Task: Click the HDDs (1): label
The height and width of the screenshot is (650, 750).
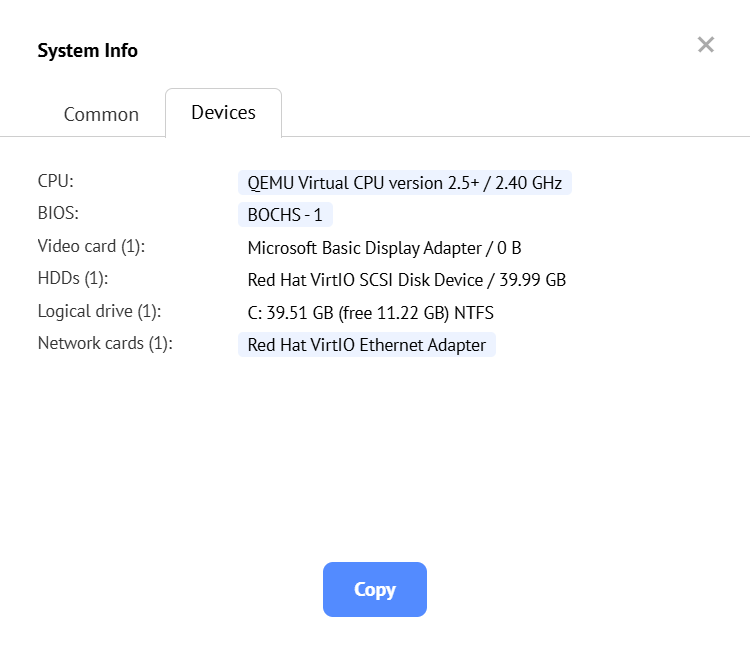Action: 73,278
